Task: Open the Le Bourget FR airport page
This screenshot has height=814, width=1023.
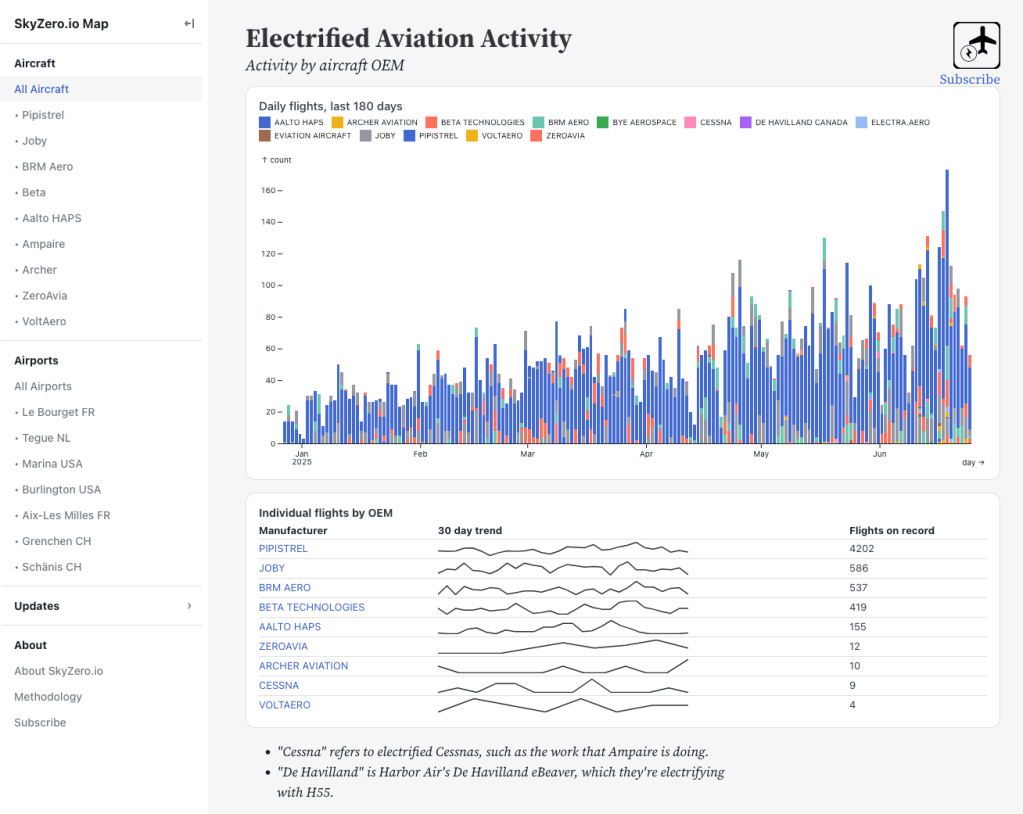Action: (x=58, y=412)
